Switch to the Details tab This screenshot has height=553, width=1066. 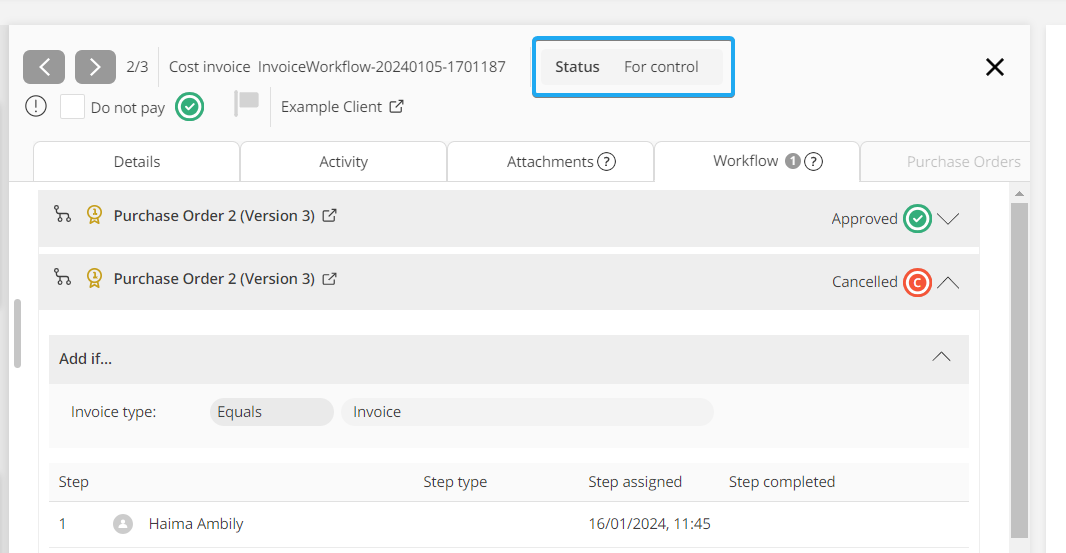(x=137, y=161)
